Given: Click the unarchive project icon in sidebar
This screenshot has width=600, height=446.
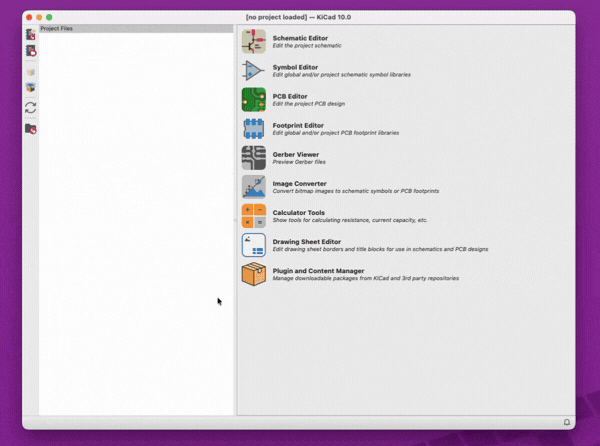Looking at the screenshot, I should [x=31, y=87].
